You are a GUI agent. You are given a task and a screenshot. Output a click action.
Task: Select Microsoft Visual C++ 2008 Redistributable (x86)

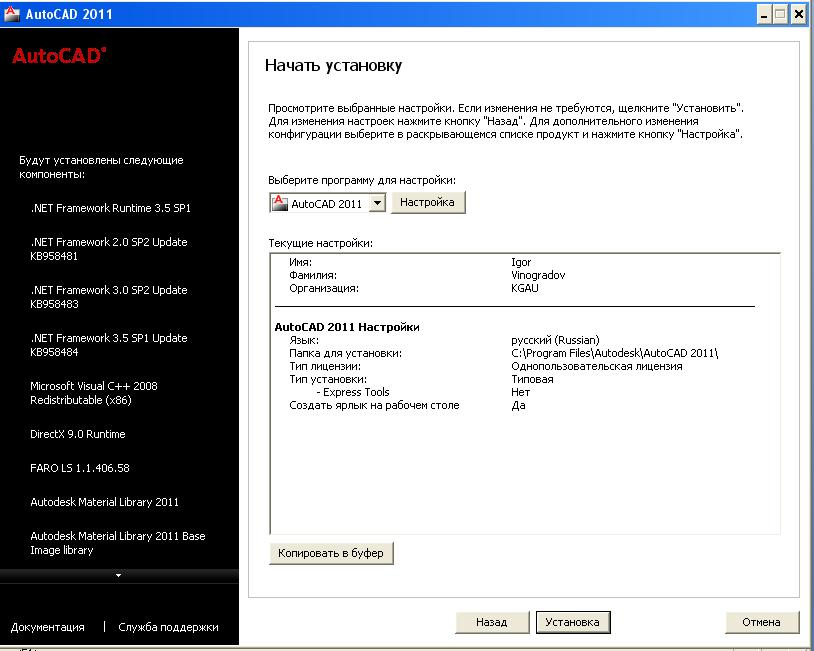point(94,393)
